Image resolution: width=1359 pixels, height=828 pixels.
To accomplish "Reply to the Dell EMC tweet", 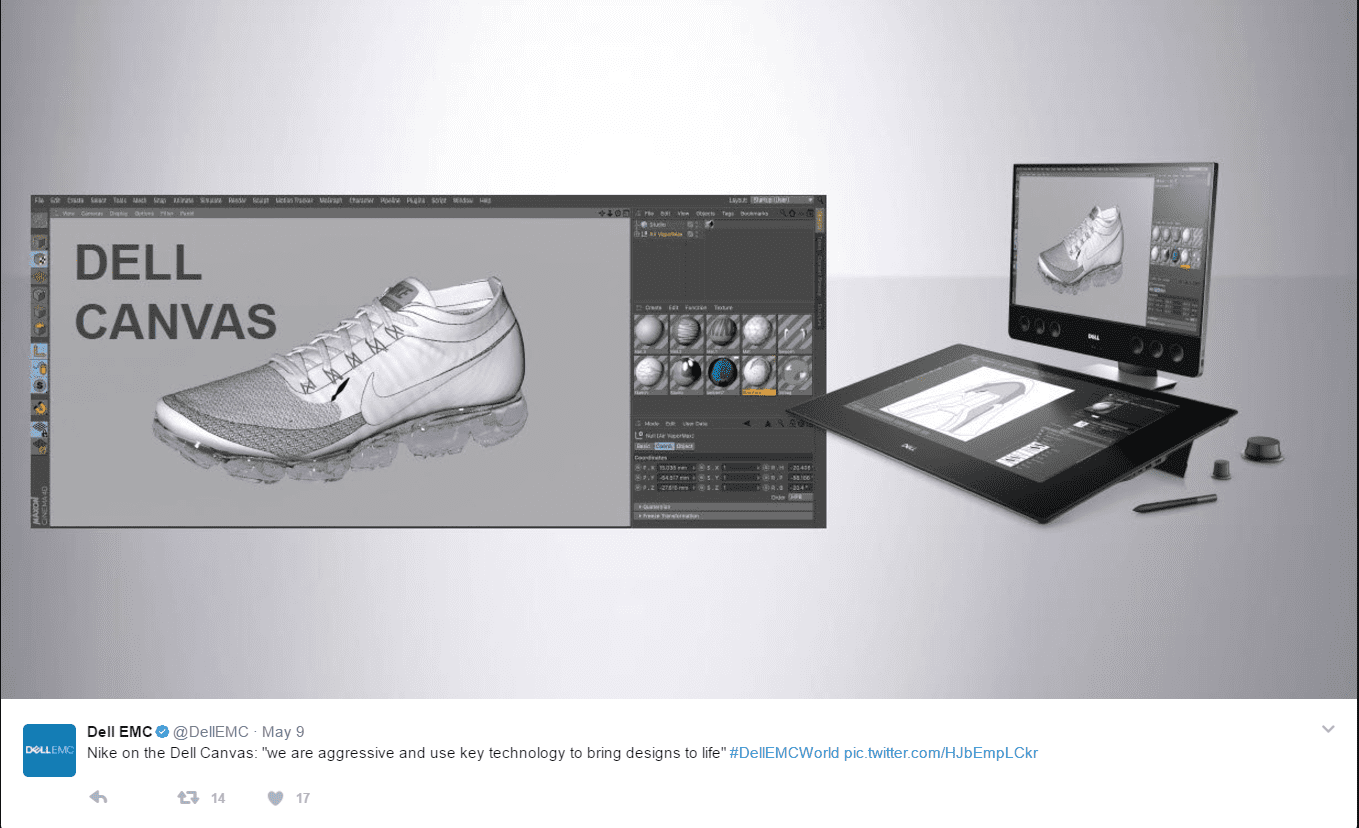I will pyautogui.click(x=98, y=797).
